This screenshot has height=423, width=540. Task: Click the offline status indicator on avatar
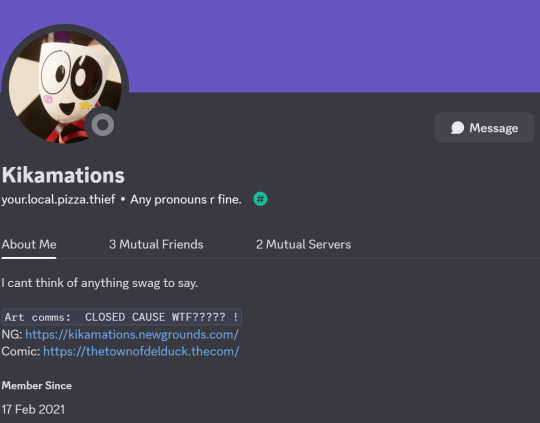[103, 125]
